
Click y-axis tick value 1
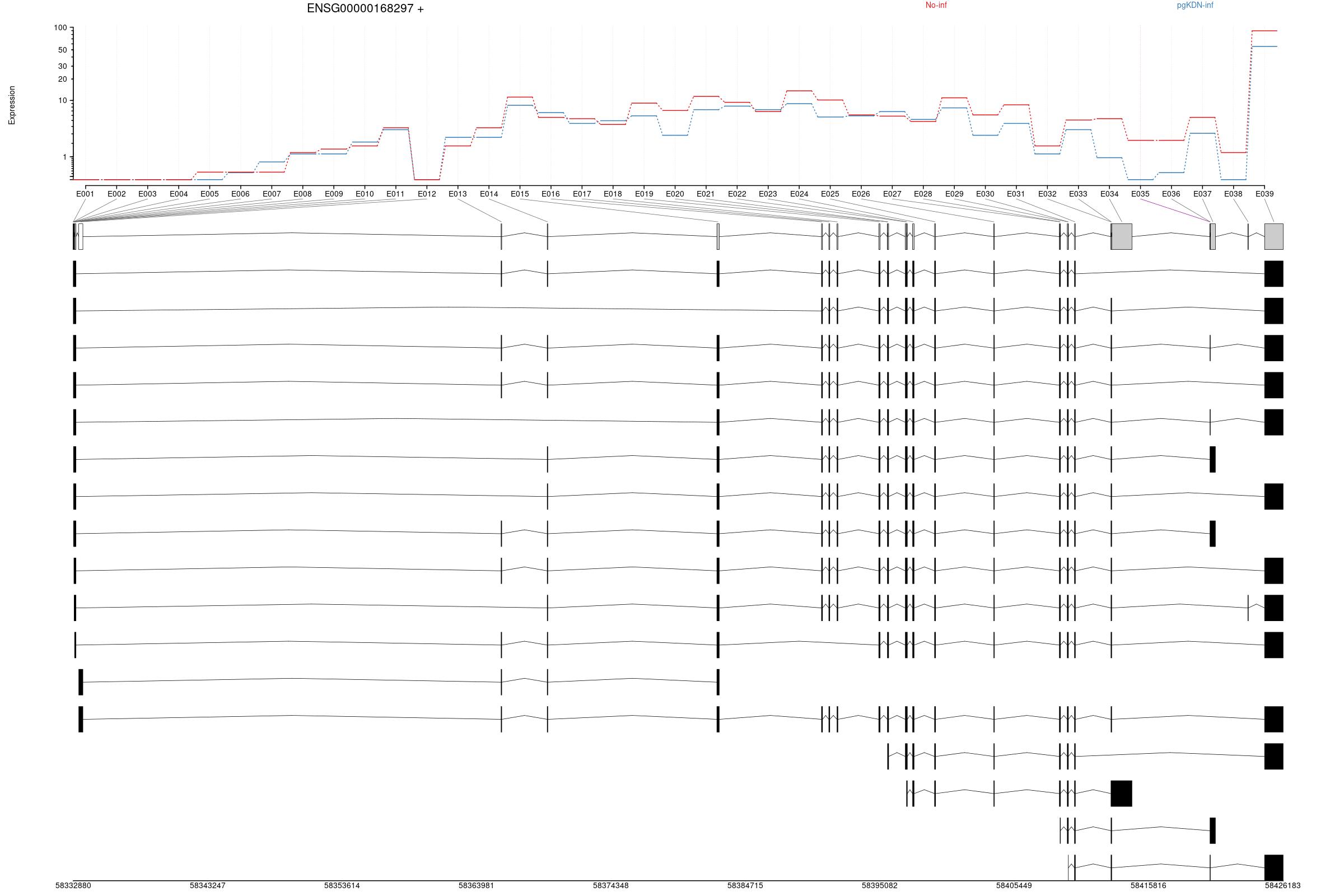tap(65, 157)
